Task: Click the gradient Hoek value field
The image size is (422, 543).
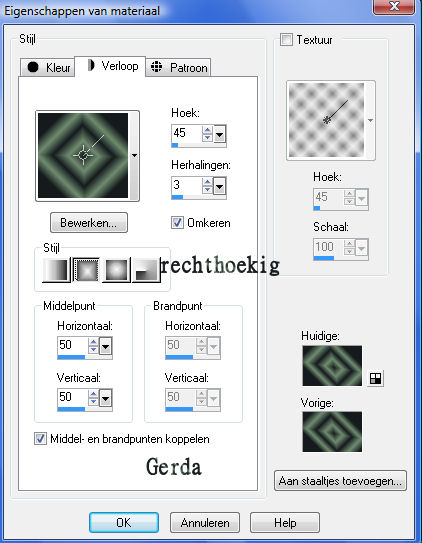Action: pos(187,133)
